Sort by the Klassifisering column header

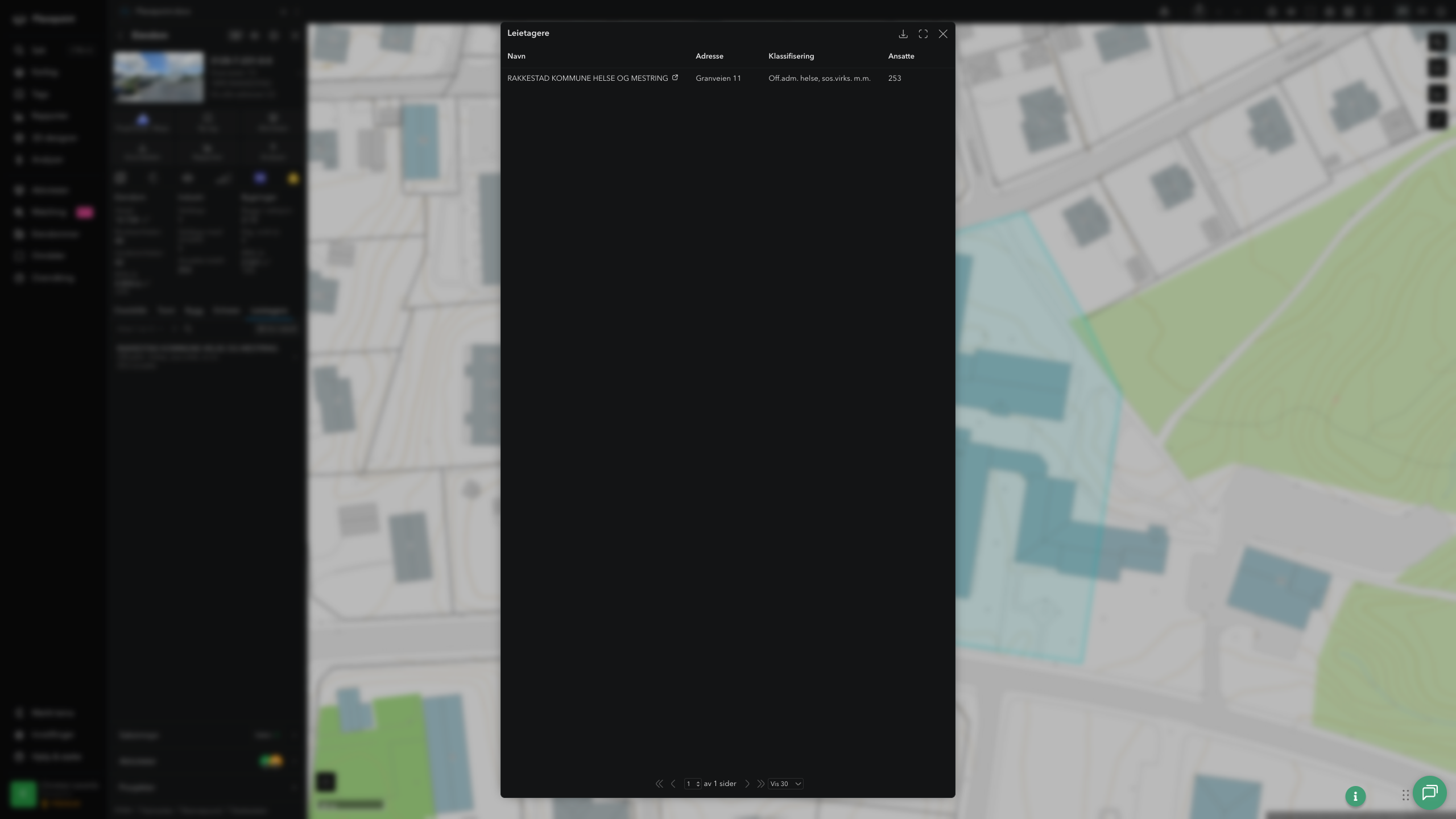click(791, 56)
